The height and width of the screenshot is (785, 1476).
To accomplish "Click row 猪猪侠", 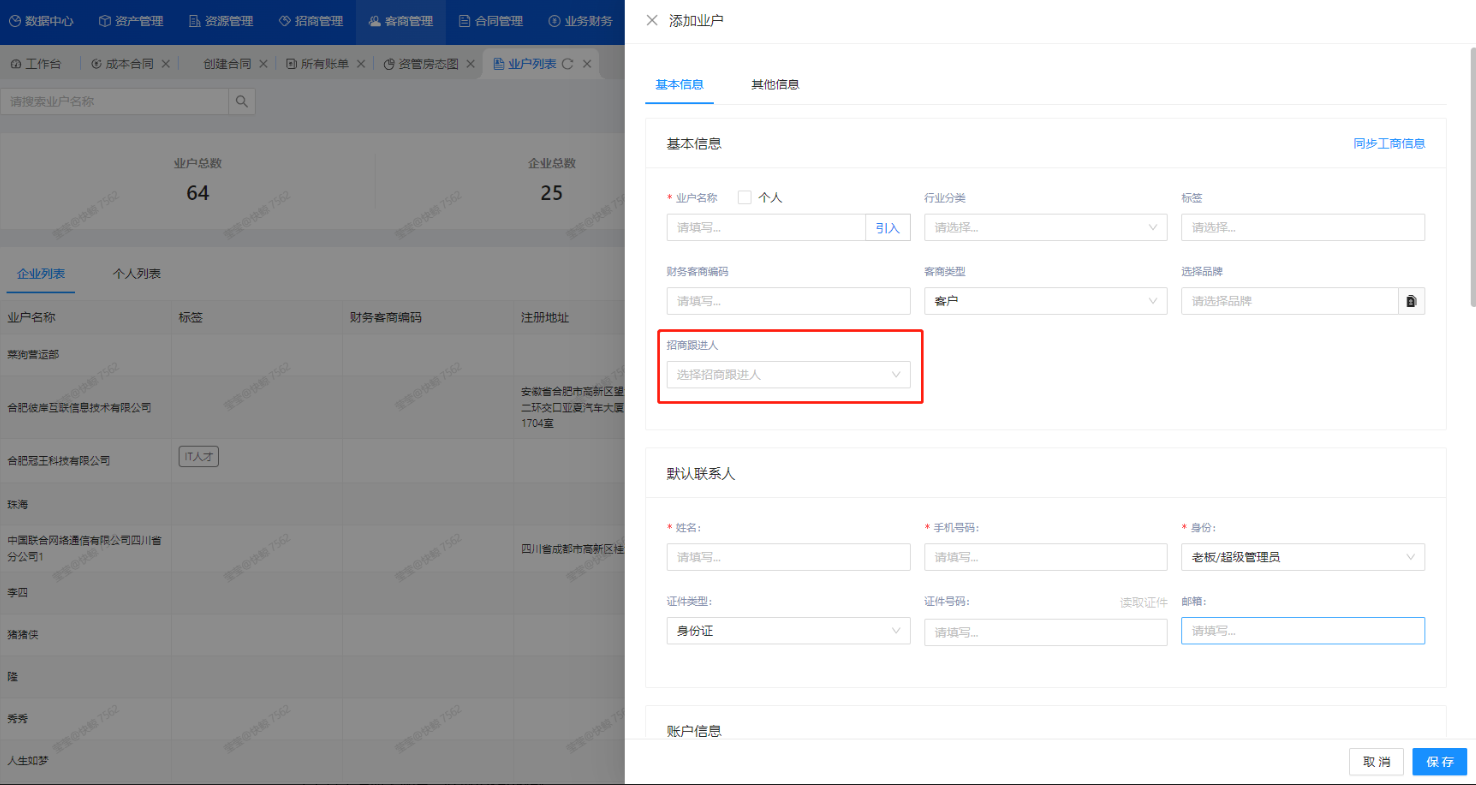I will point(312,634).
